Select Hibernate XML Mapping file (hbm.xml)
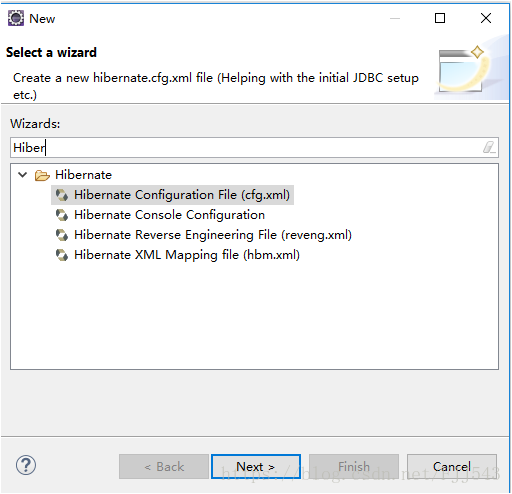512x494 pixels. point(187,255)
